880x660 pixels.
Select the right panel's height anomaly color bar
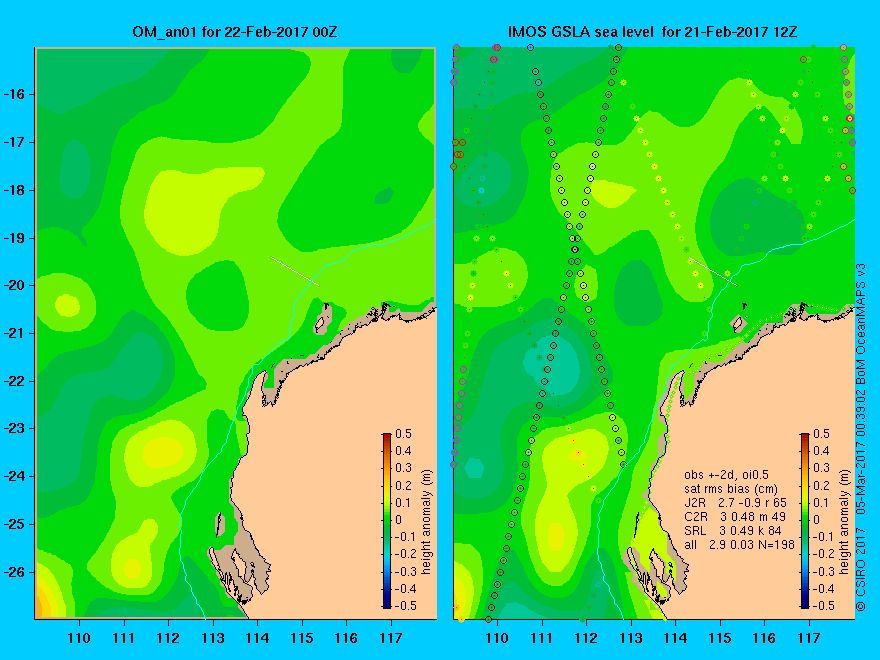(805, 520)
